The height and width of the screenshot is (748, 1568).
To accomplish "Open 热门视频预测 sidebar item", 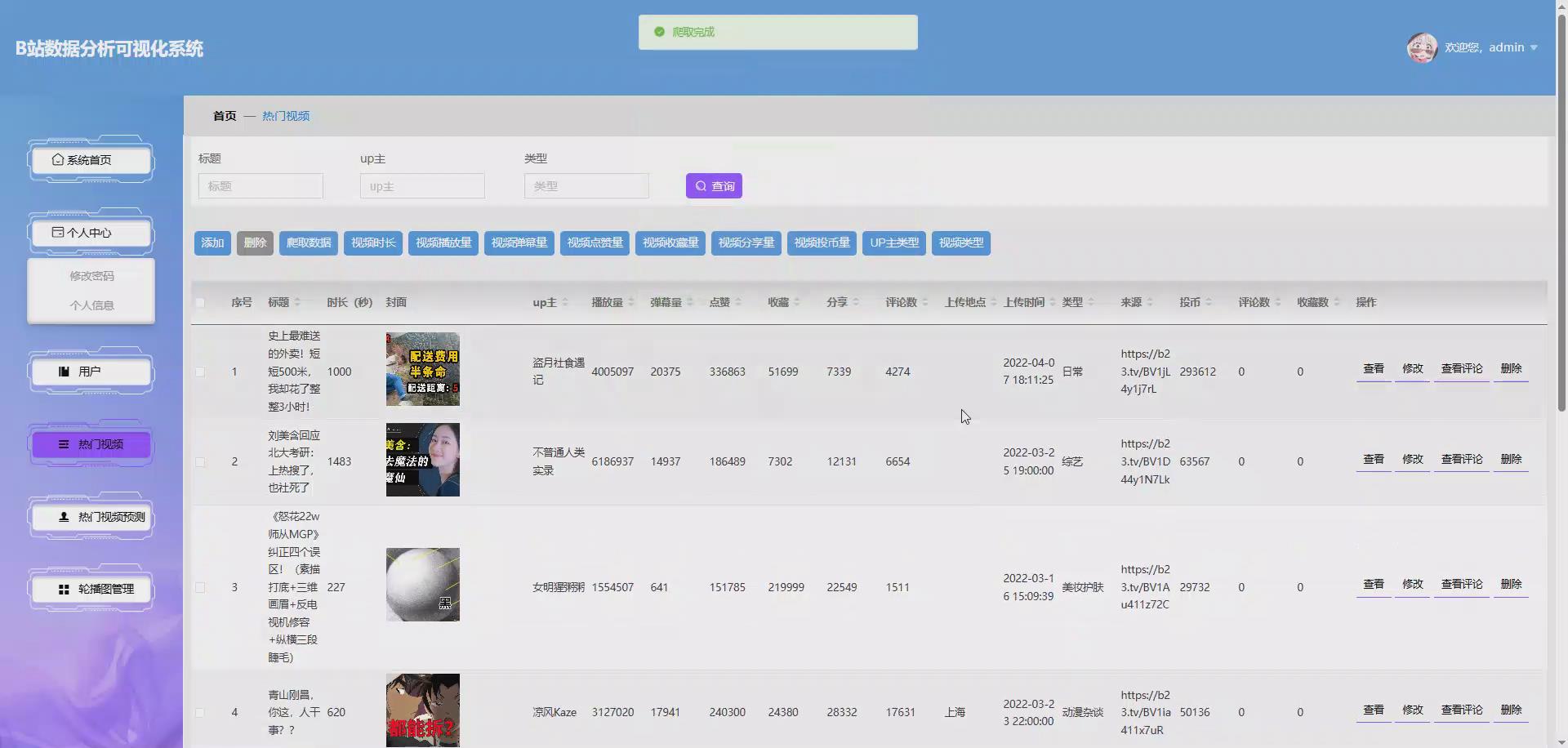I will 91,517.
